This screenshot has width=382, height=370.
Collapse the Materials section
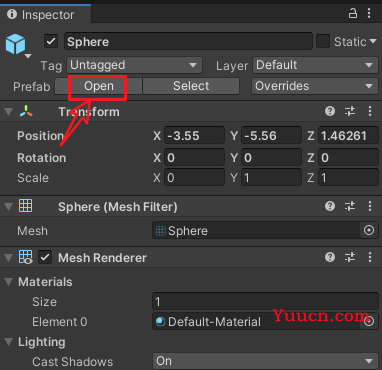[9, 282]
